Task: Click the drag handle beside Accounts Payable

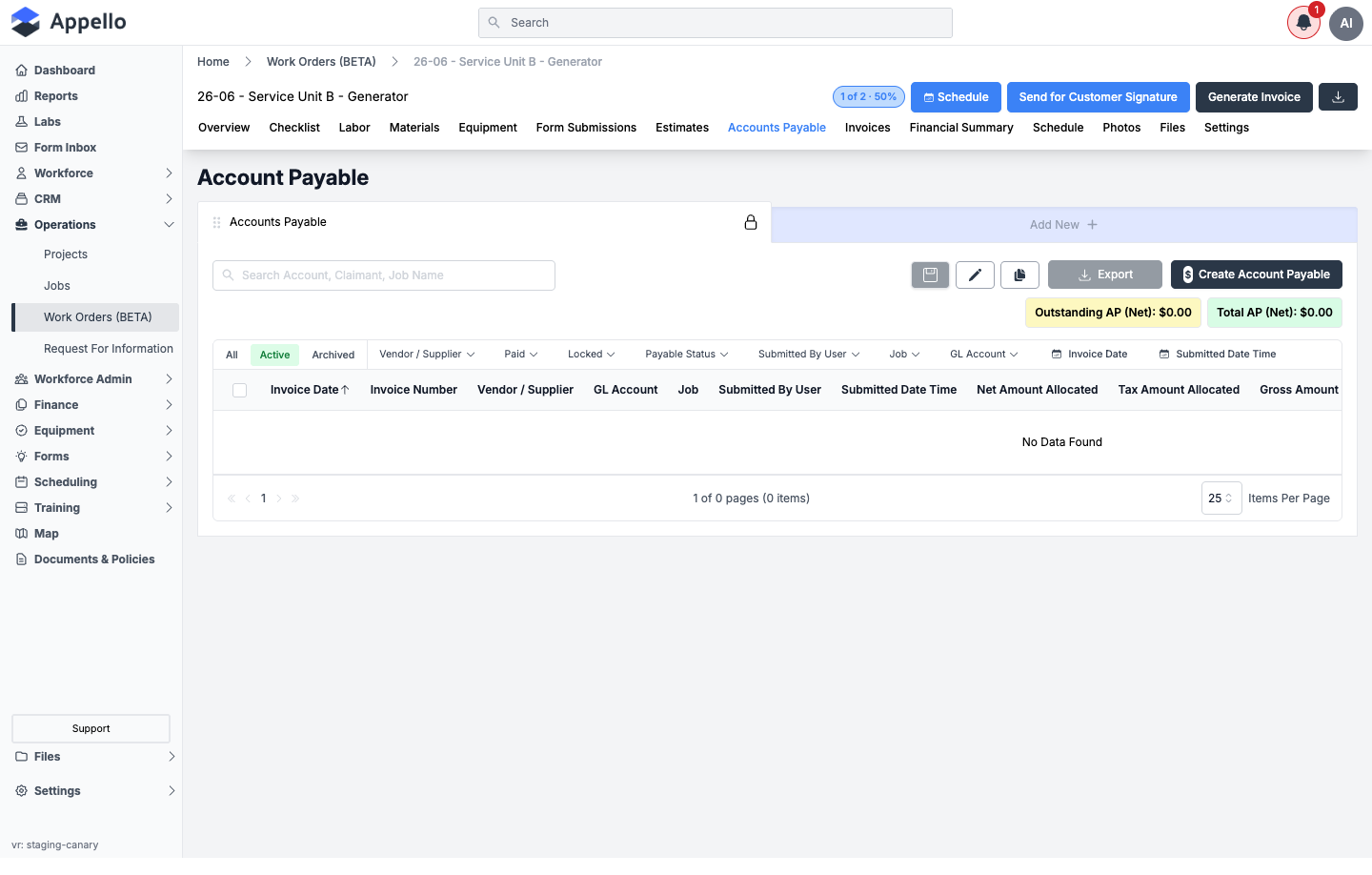Action: (x=216, y=222)
